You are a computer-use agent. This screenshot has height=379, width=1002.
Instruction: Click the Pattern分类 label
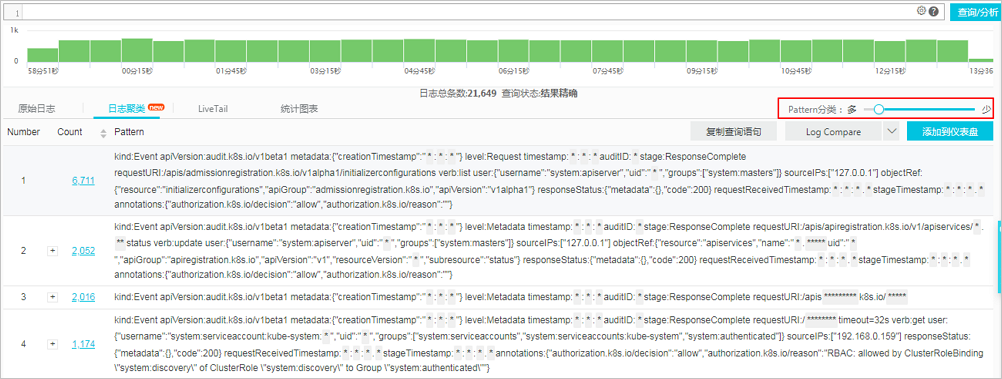pos(816,109)
